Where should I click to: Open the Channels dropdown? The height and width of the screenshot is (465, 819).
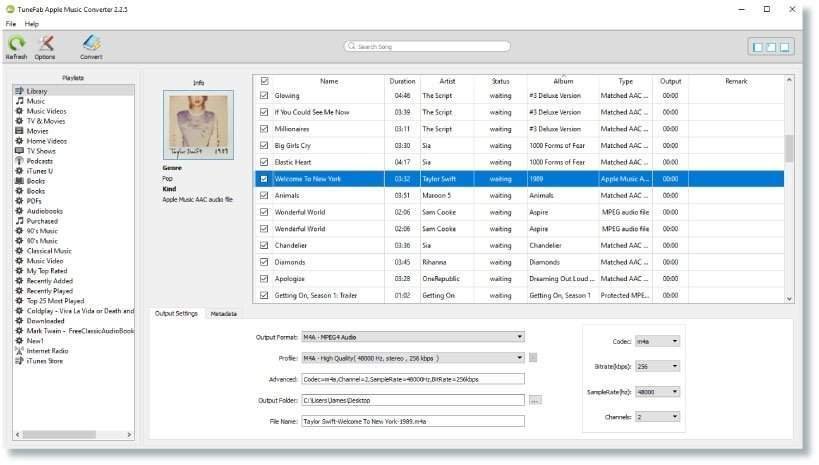(657, 417)
